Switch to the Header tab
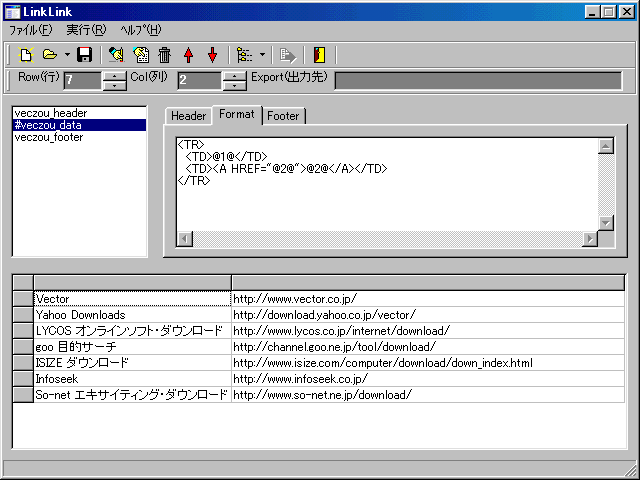Image resolution: width=640 pixels, height=480 pixels. click(188, 116)
